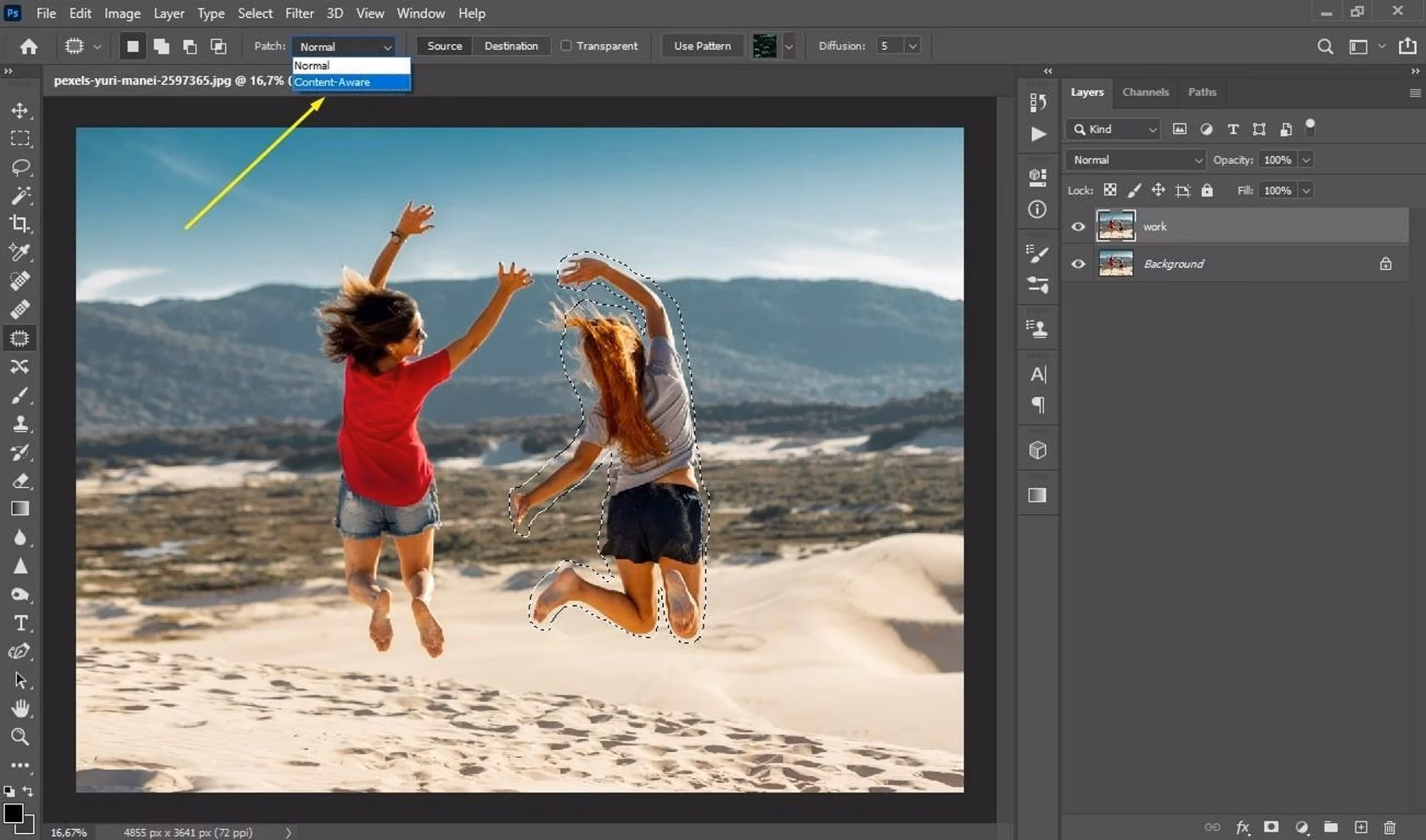Select the Horizontal Type tool
Image resolution: width=1426 pixels, height=840 pixels.
pyautogui.click(x=21, y=622)
